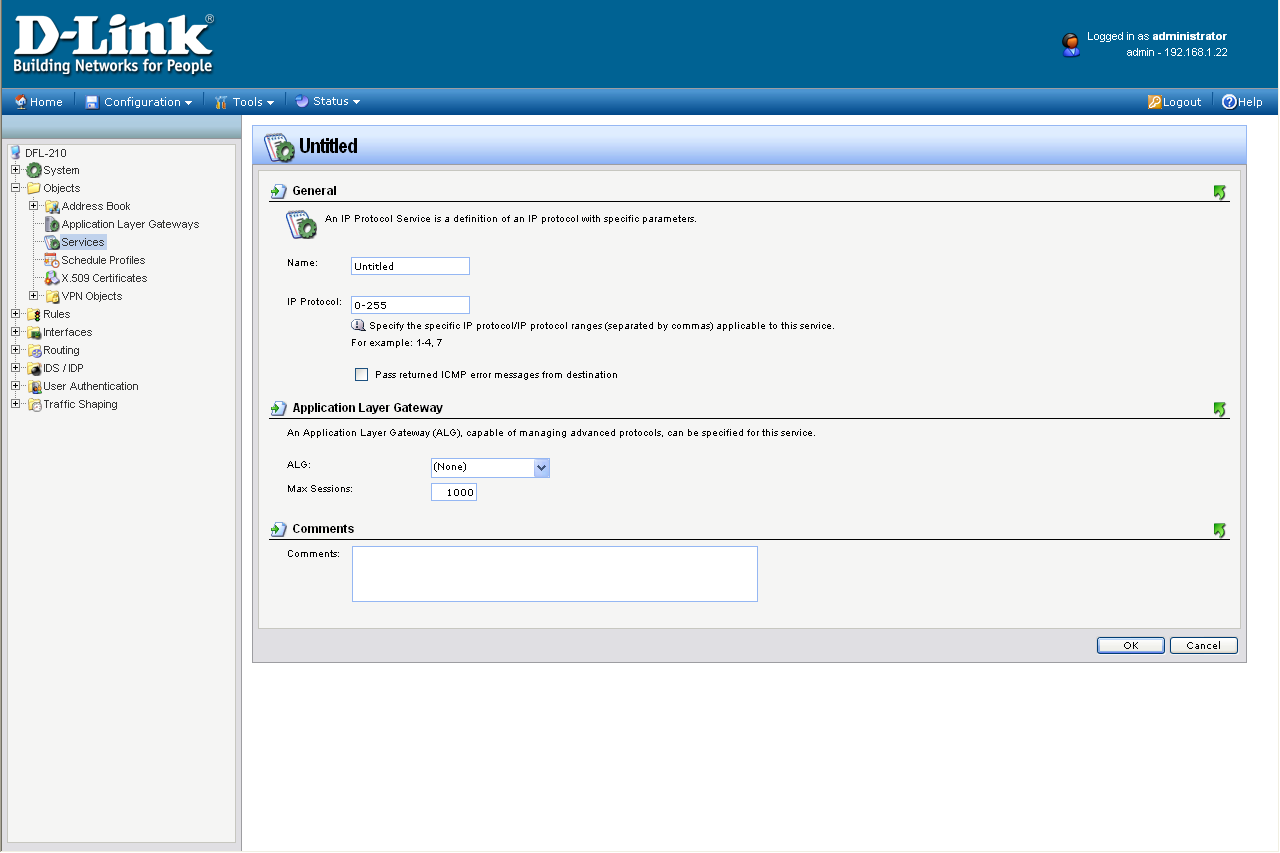
Task: Open the Interfaces icon in the tree
Action: (x=34, y=332)
